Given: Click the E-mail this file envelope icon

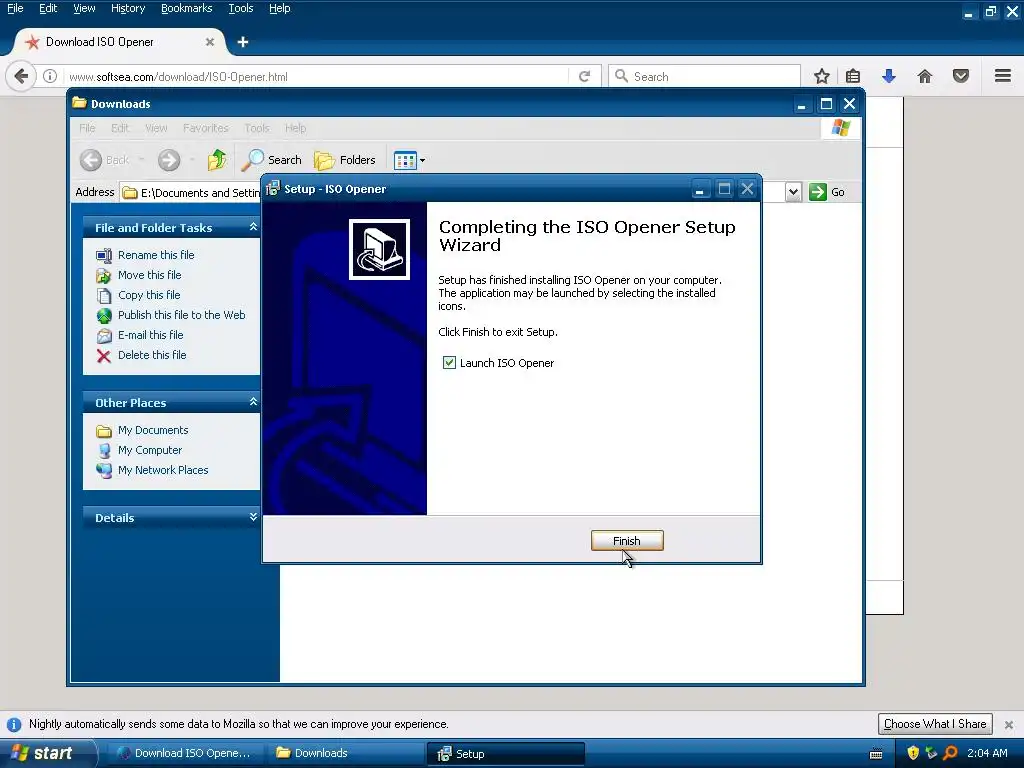Looking at the screenshot, I should click(x=104, y=336).
